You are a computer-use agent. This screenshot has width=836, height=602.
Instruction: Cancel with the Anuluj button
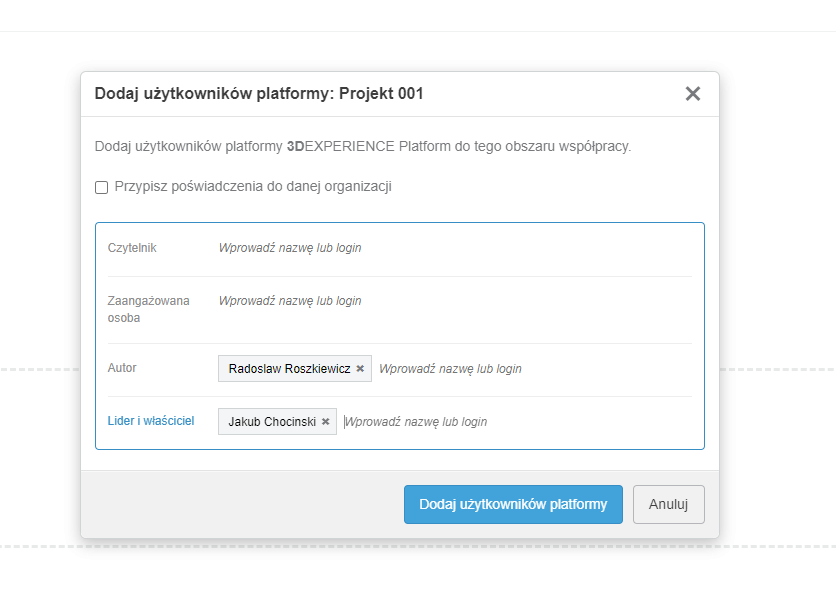pos(668,505)
